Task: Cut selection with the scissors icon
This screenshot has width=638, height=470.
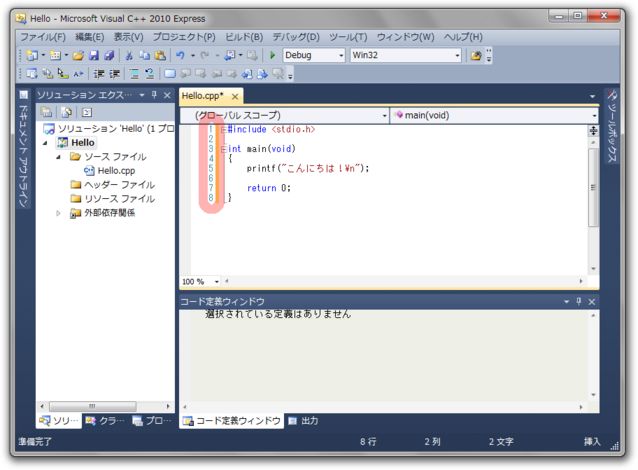Action: pos(129,55)
